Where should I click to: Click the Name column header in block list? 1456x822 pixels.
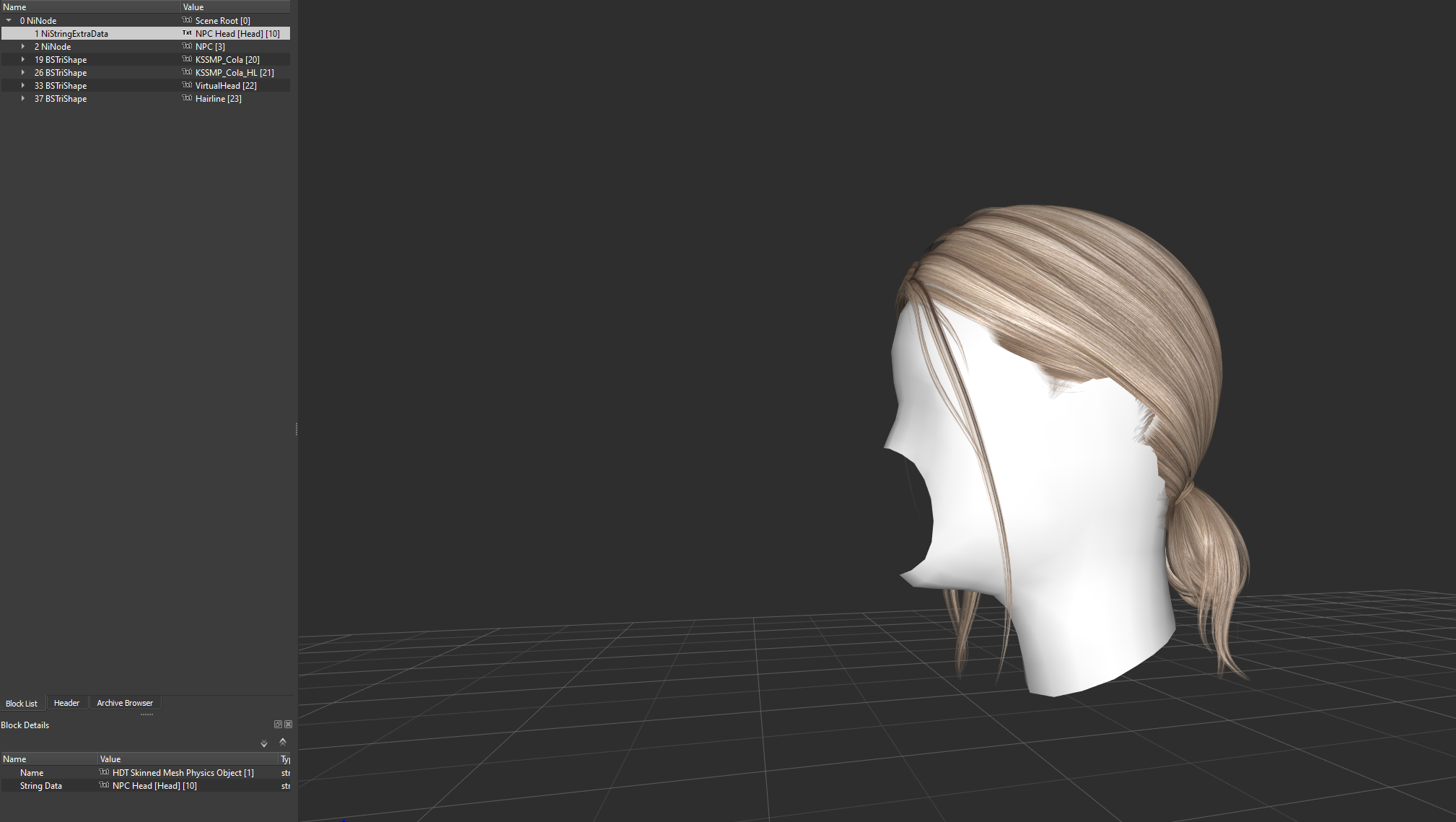coord(90,7)
